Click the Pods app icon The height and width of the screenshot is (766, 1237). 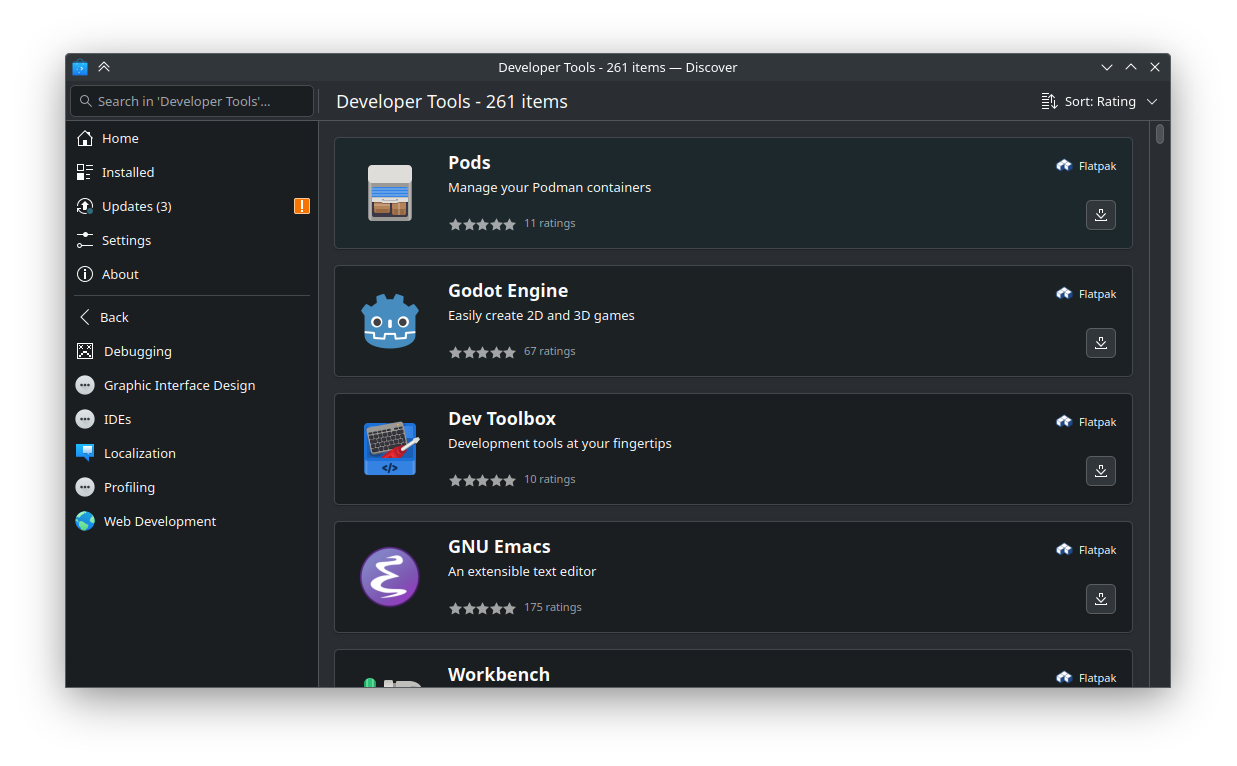(x=389, y=193)
